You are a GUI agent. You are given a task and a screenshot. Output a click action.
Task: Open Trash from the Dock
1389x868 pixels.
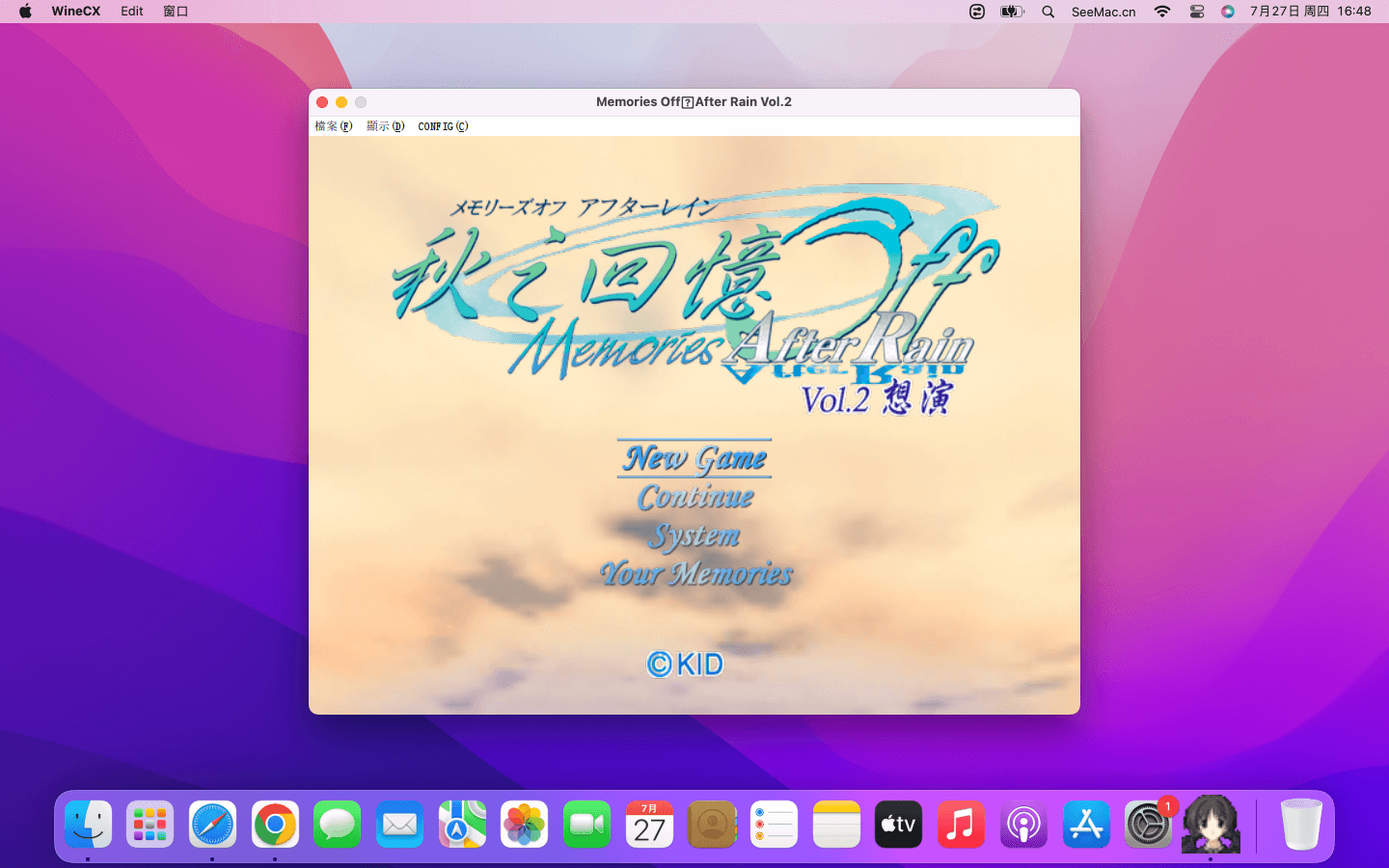tap(1301, 825)
